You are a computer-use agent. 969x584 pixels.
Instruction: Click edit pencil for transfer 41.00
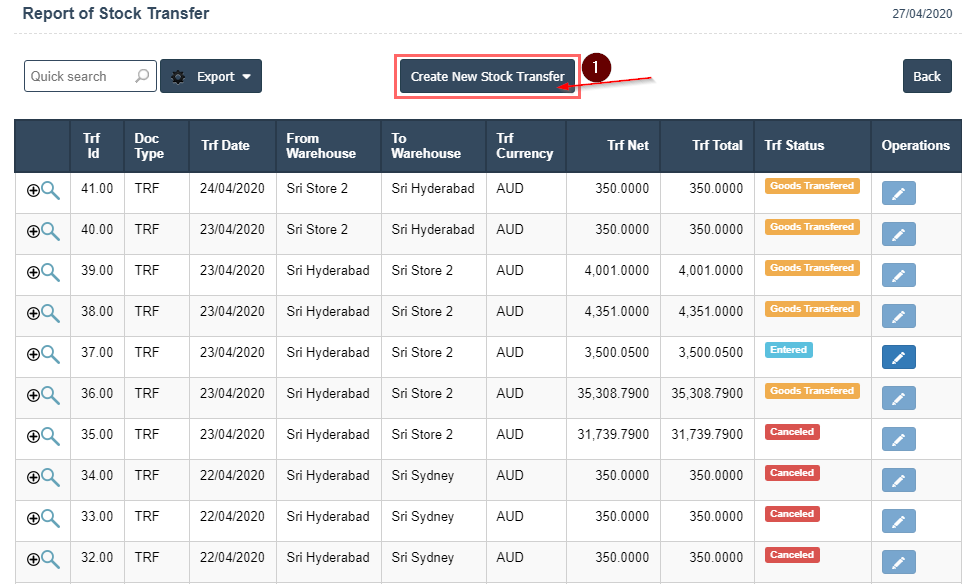(898, 194)
